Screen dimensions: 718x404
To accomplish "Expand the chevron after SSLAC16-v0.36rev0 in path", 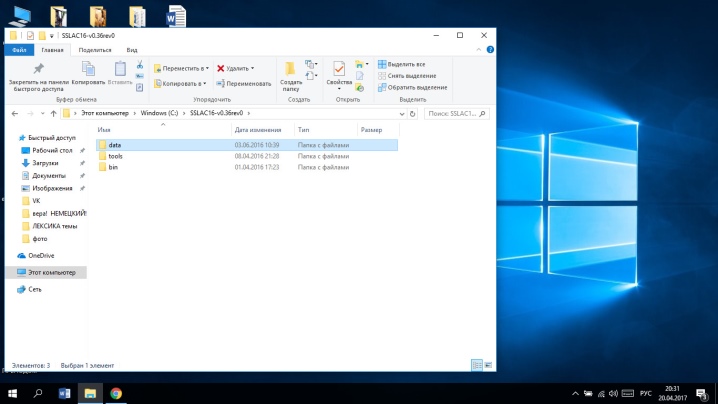I will click(x=249, y=113).
